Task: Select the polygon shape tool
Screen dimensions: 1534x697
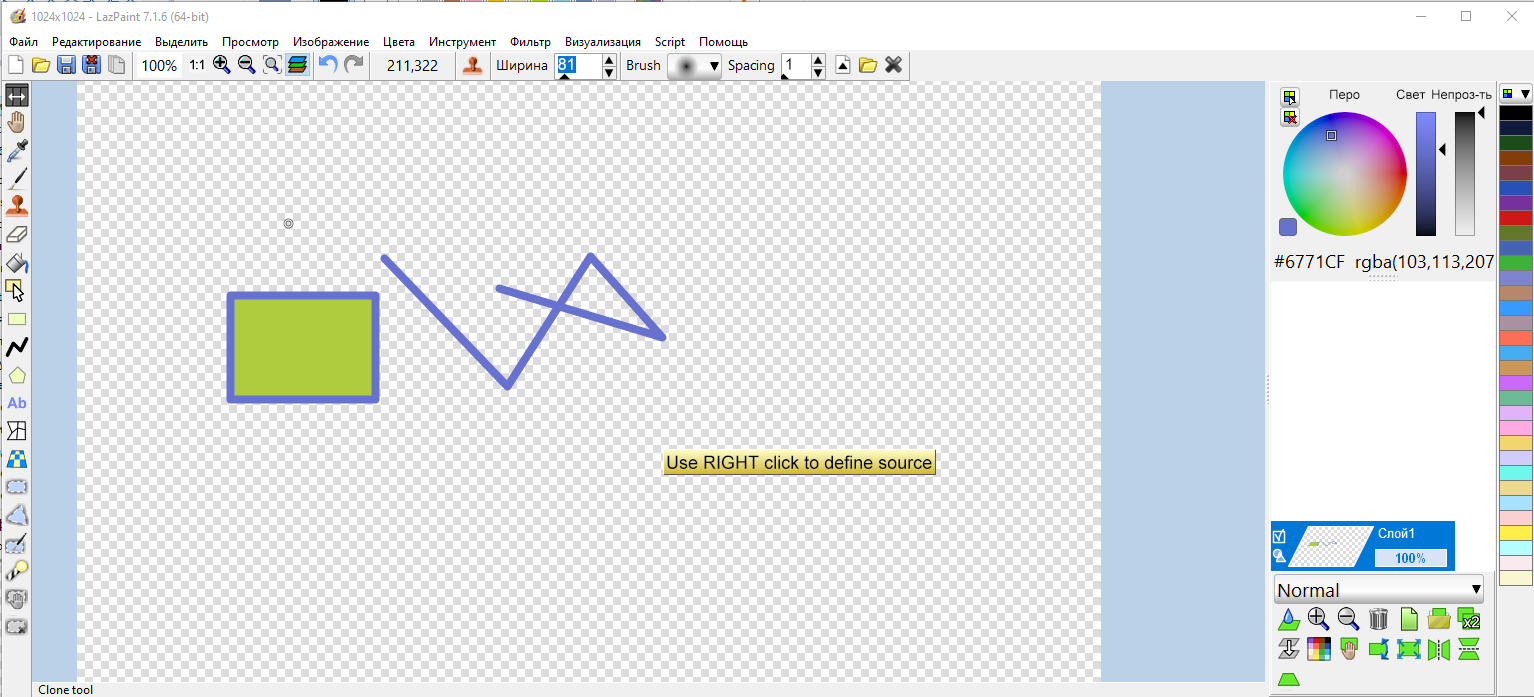Action: click(16, 375)
